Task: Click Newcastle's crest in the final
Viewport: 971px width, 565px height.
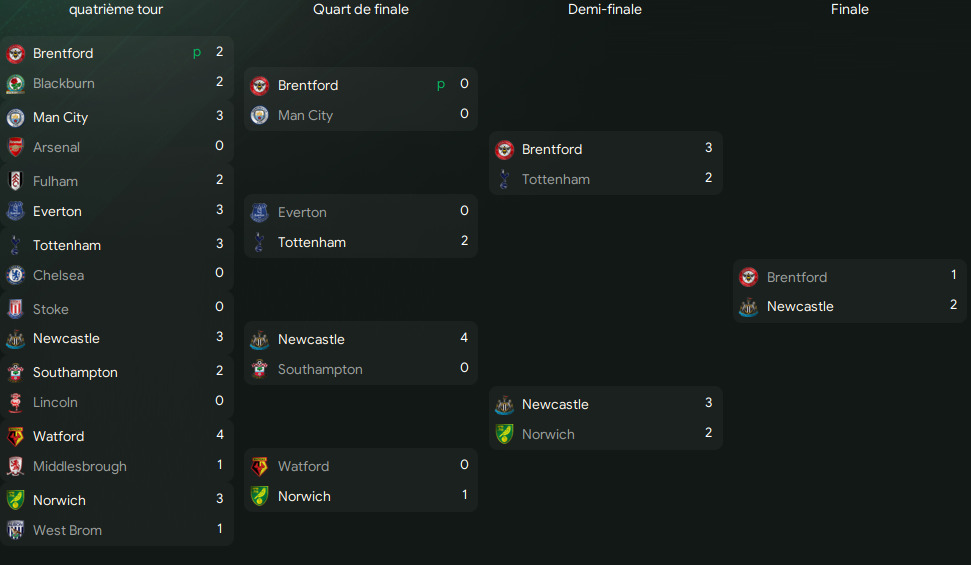Action: 748,307
